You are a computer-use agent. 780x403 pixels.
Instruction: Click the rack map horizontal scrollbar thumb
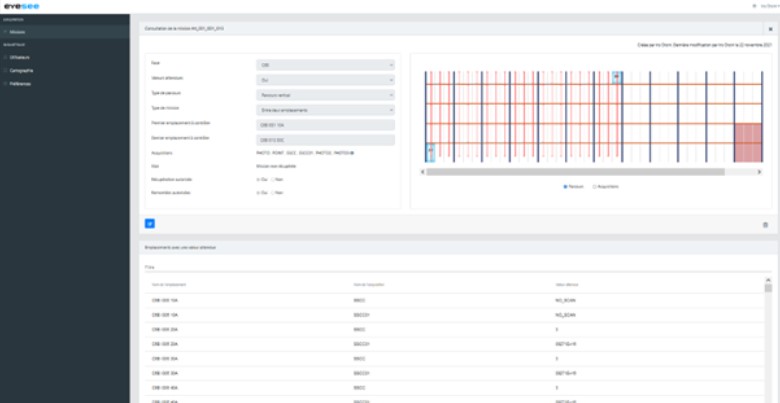(x=576, y=172)
